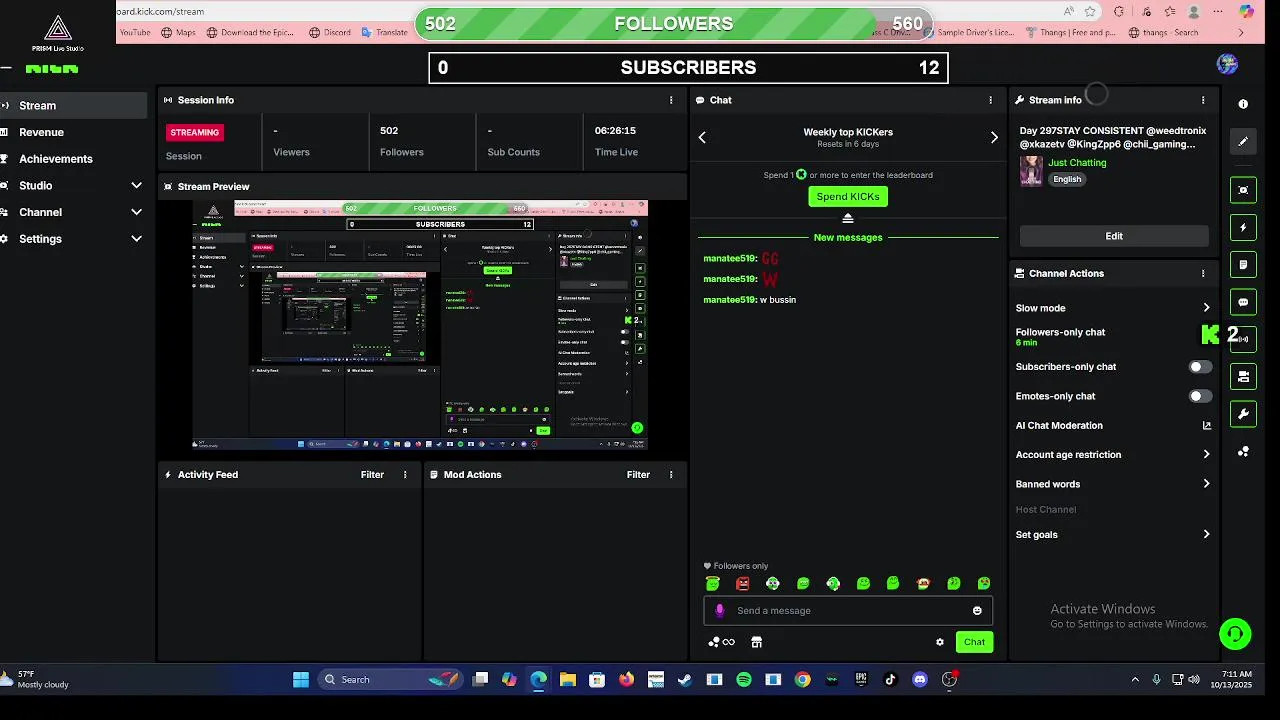Click the three-dots cluster icon in right sidebar

tap(1243, 452)
